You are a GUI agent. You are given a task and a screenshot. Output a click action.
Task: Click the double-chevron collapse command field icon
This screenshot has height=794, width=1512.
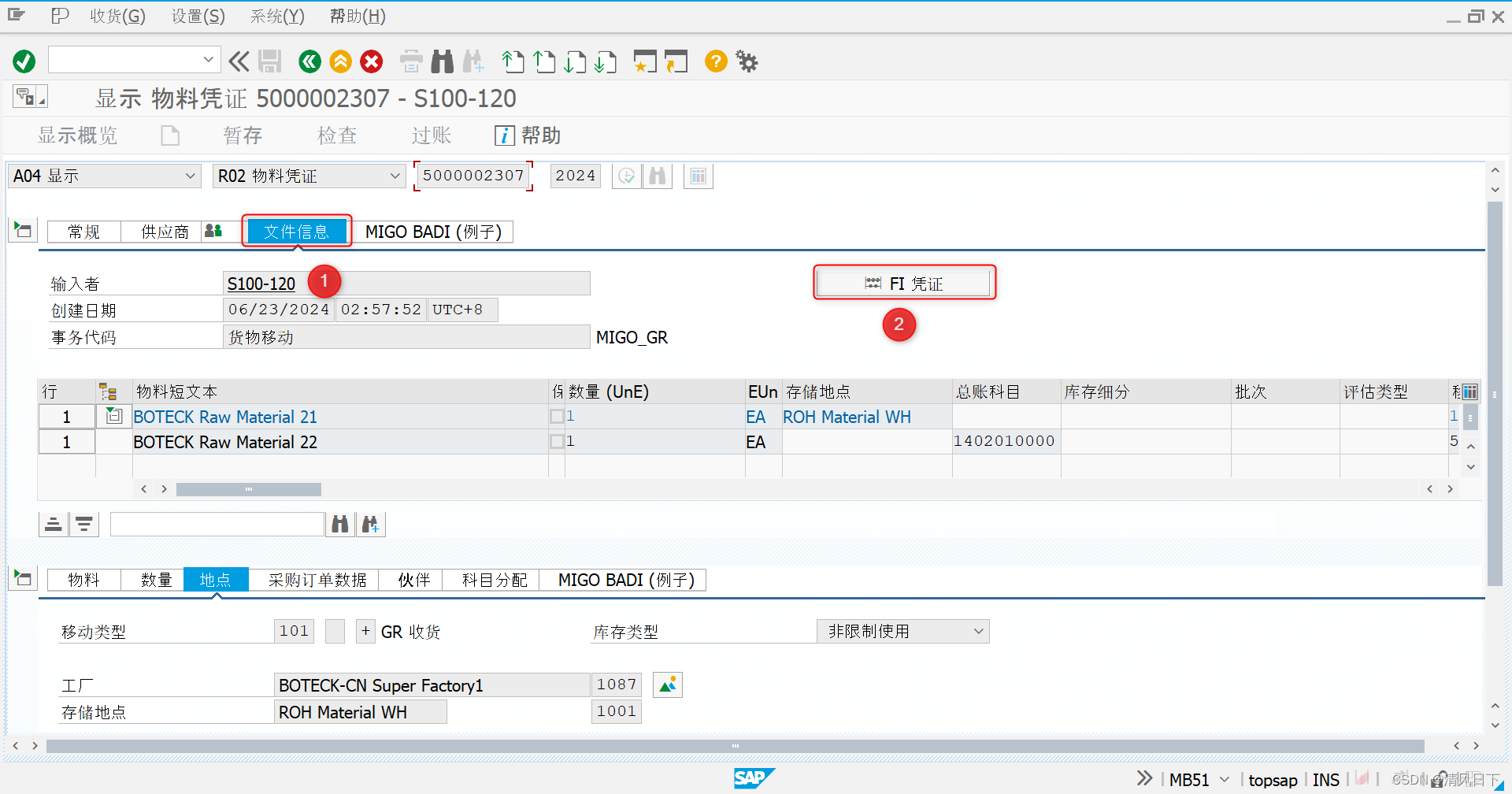(239, 61)
